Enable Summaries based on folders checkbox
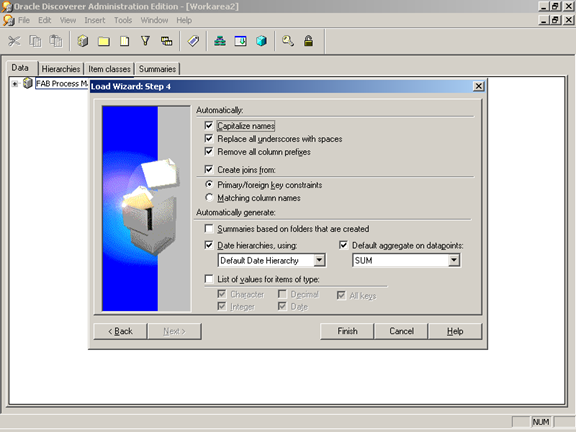Viewport: 576px width, 432px height. click(209, 229)
